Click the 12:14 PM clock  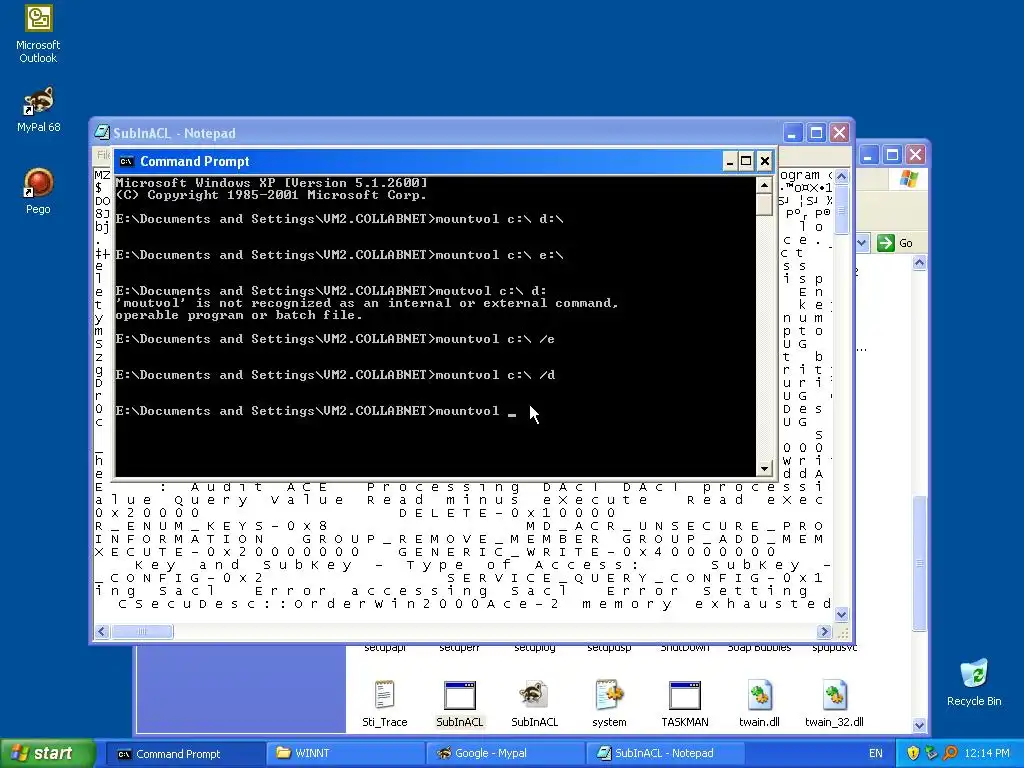(x=987, y=753)
